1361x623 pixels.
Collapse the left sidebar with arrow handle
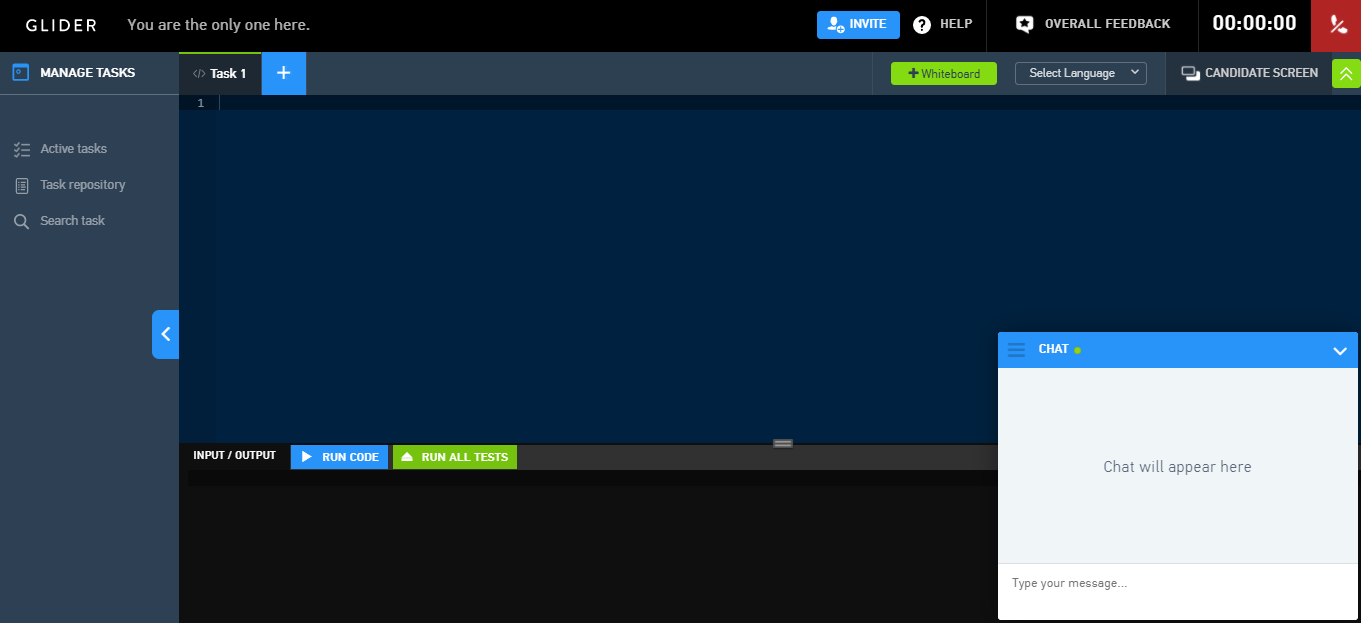point(165,334)
